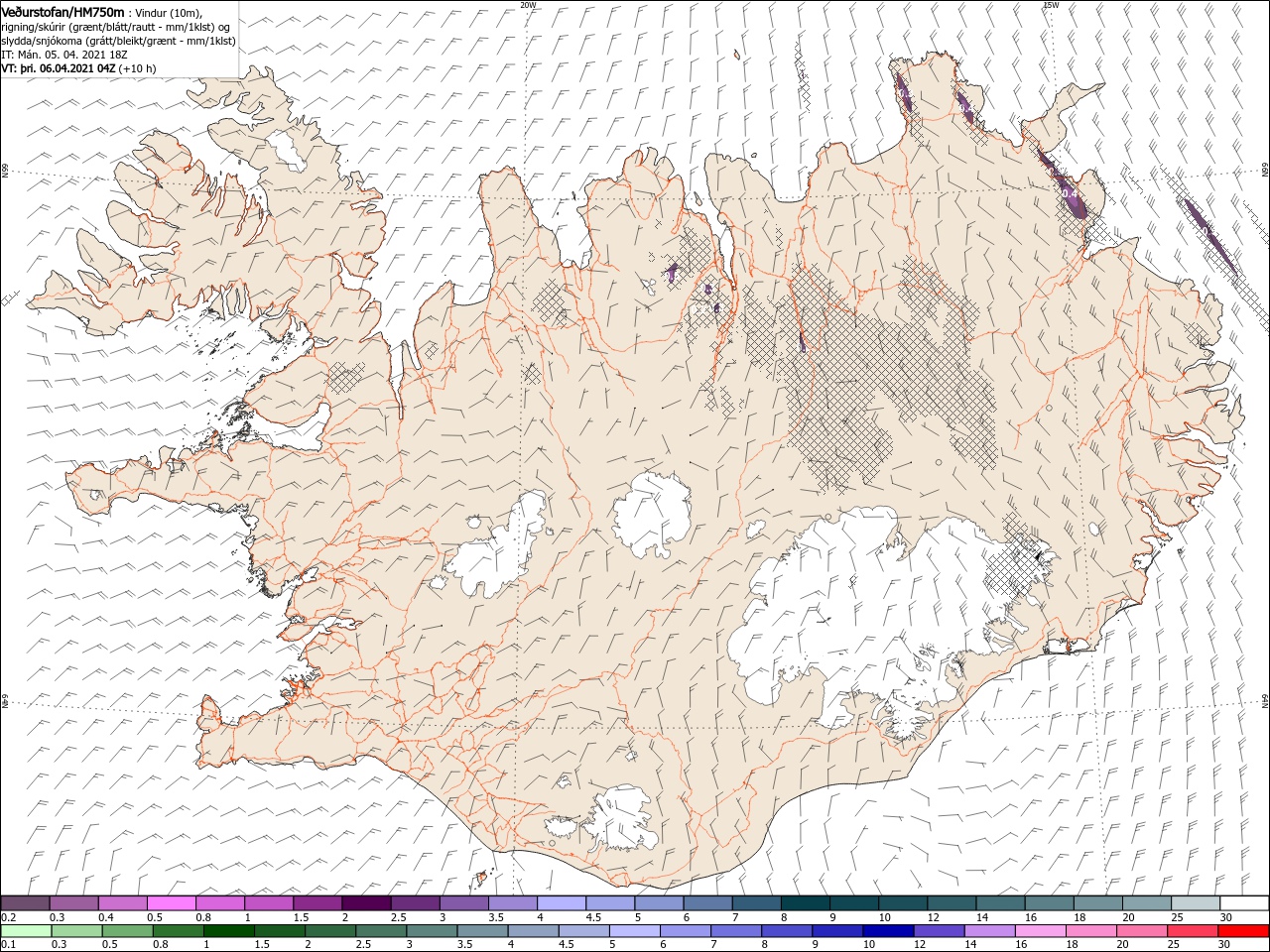This screenshot has width=1270, height=952.
Task: Pick the top-row snow swatch labeled 1.5
Action: click(317, 902)
